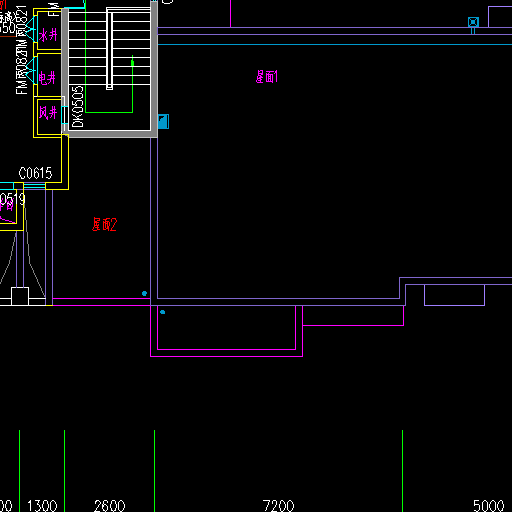
Task: Select the blue square symbol beside stairwell
Action: 163,121
